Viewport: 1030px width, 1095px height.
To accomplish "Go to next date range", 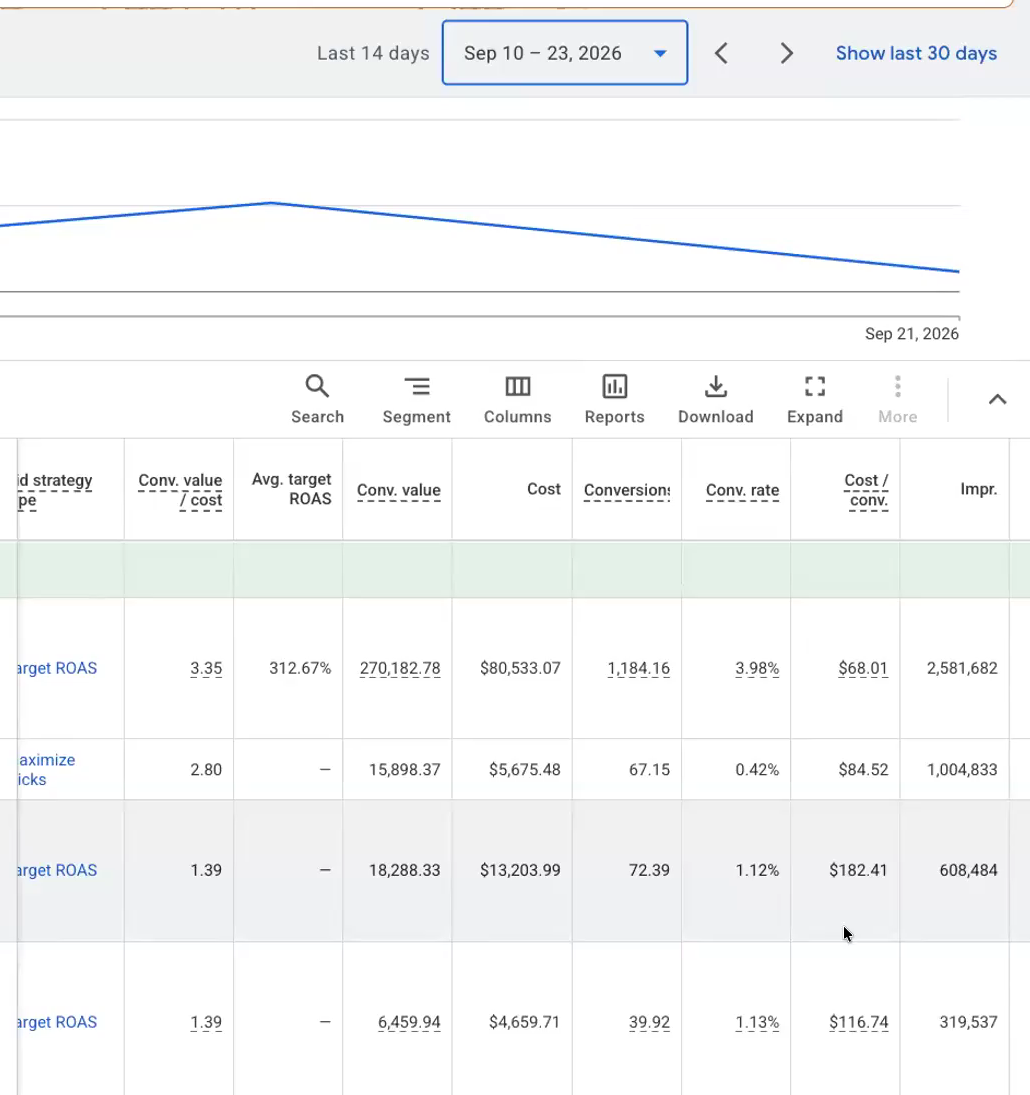I will point(786,53).
